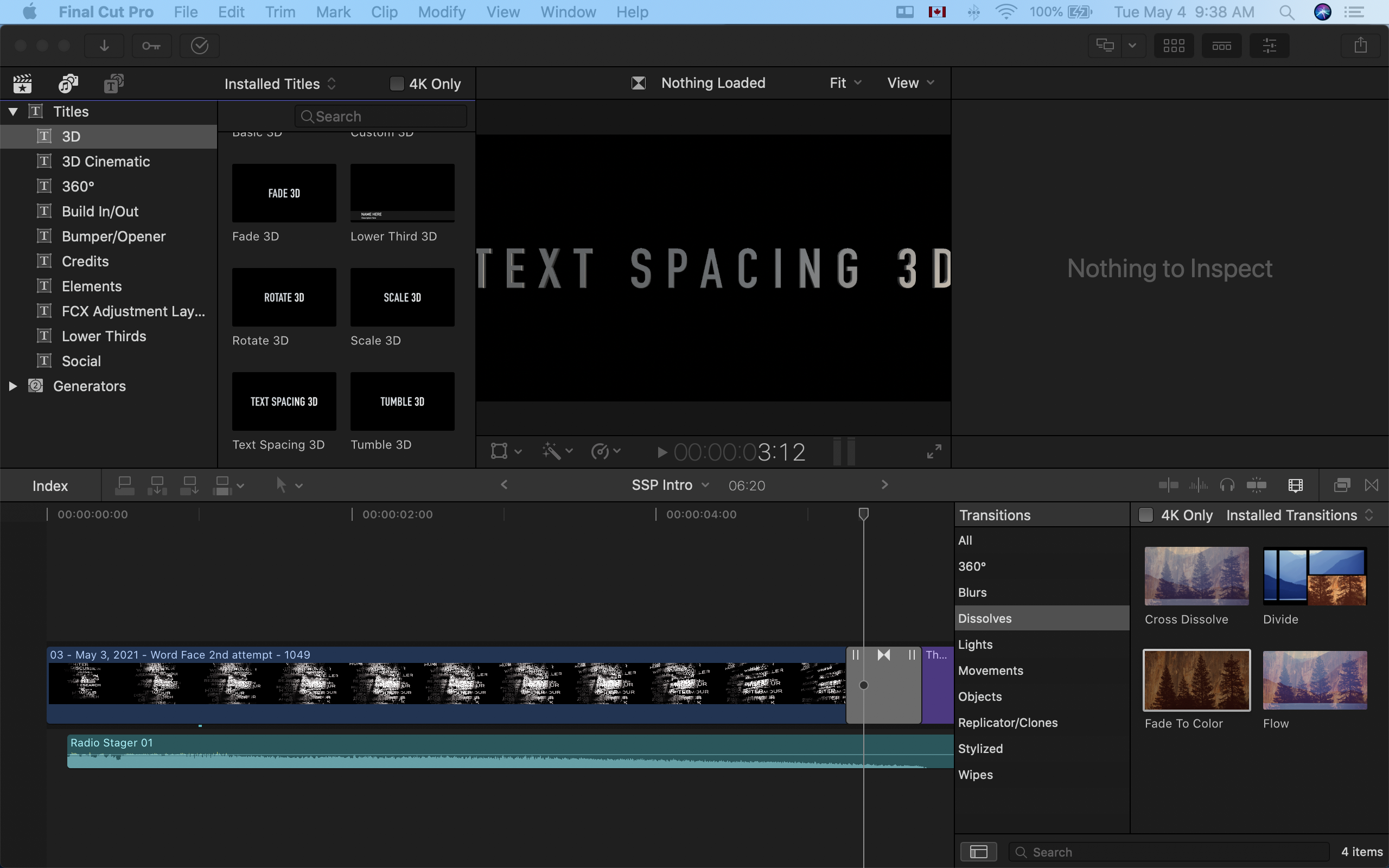The height and width of the screenshot is (868, 1389).
Task: Toggle the Timeline display button in toolbar
Action: click(1221, 46)
